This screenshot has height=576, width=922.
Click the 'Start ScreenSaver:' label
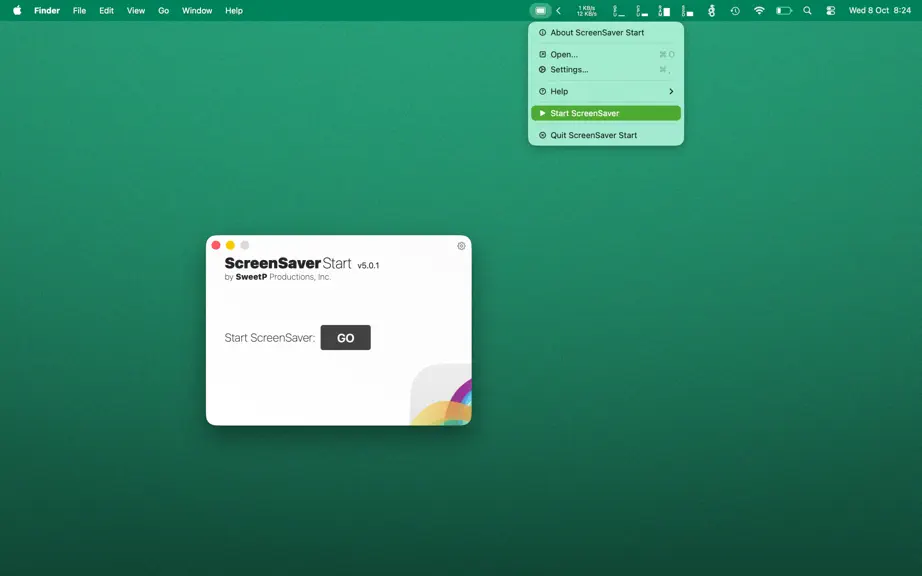(x=270, y=338)
